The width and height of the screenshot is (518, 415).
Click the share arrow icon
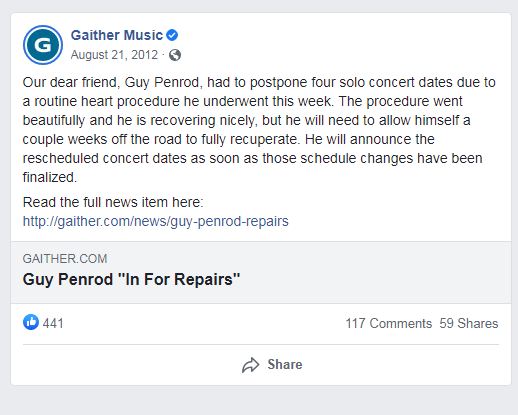(x=250, y=365)
